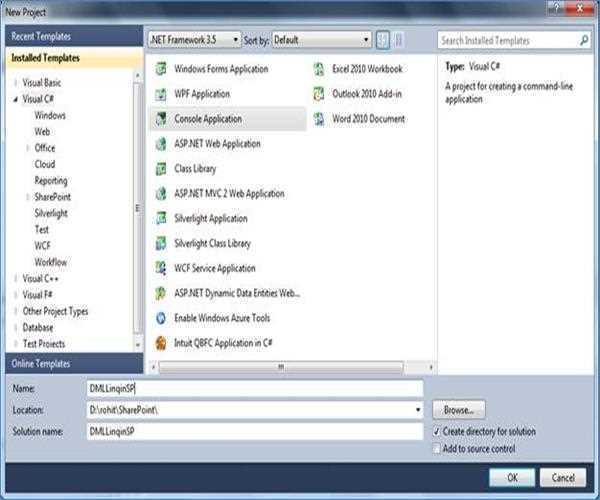Select the ASP.NET Web Application icon
Screen dimensions: 600x500
coord(161,144)
